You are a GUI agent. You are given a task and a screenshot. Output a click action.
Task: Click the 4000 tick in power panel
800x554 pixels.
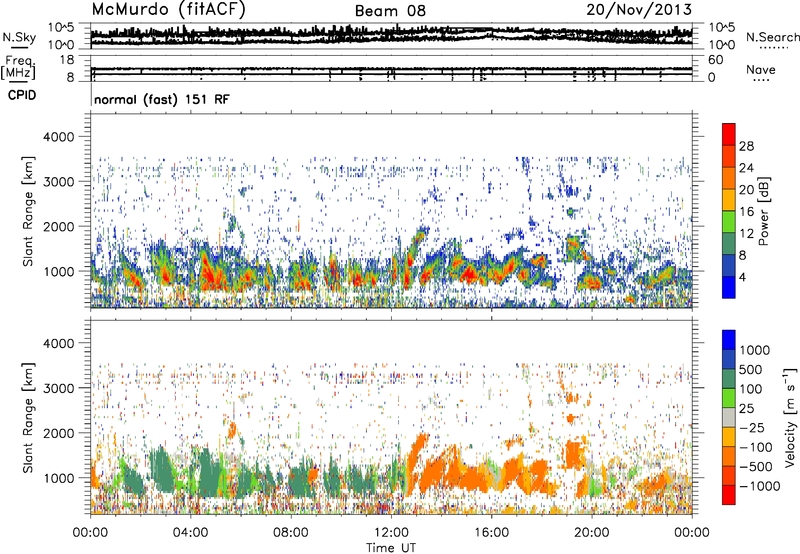[x=58, y=137]
